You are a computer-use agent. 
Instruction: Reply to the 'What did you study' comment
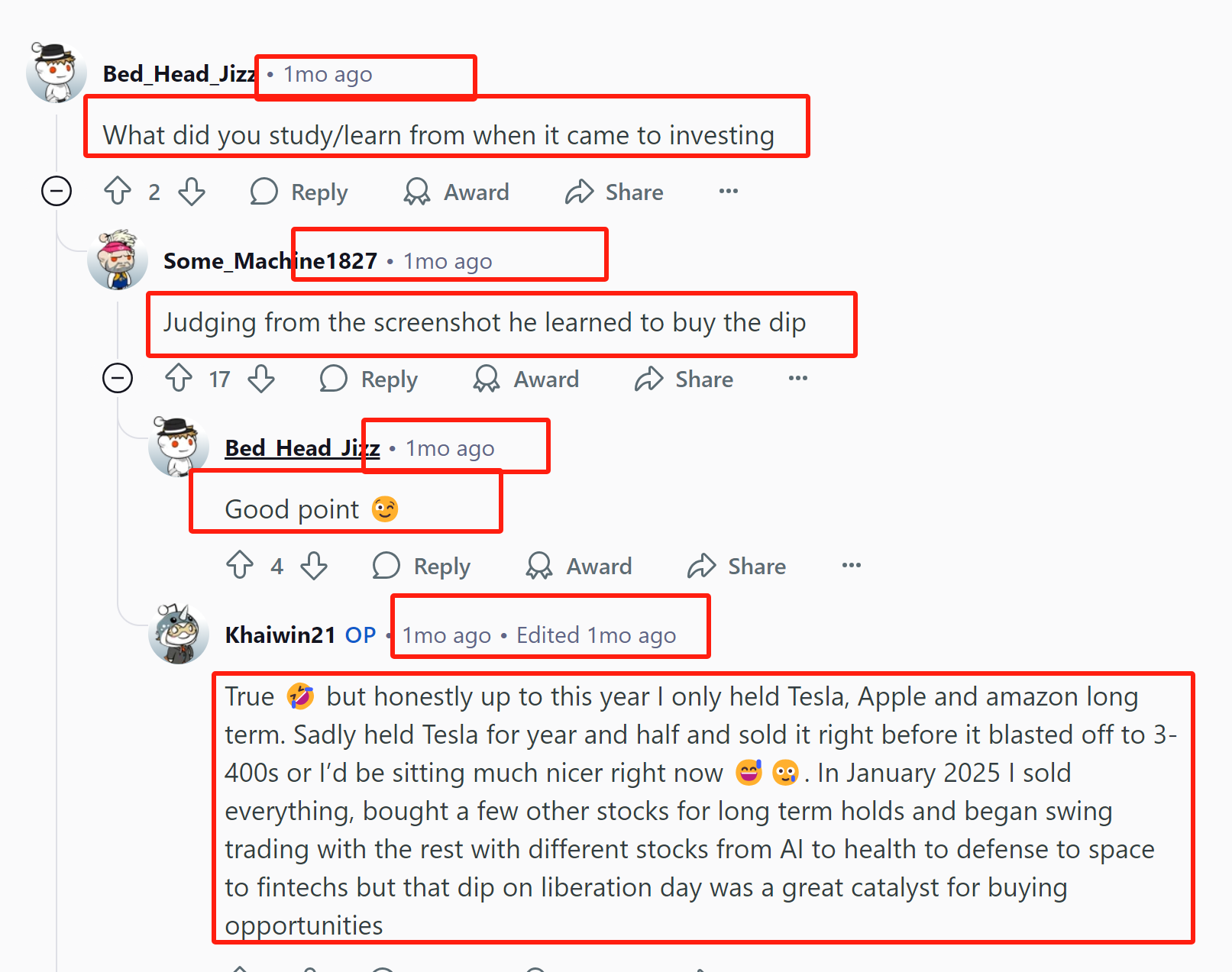point(299,192)
